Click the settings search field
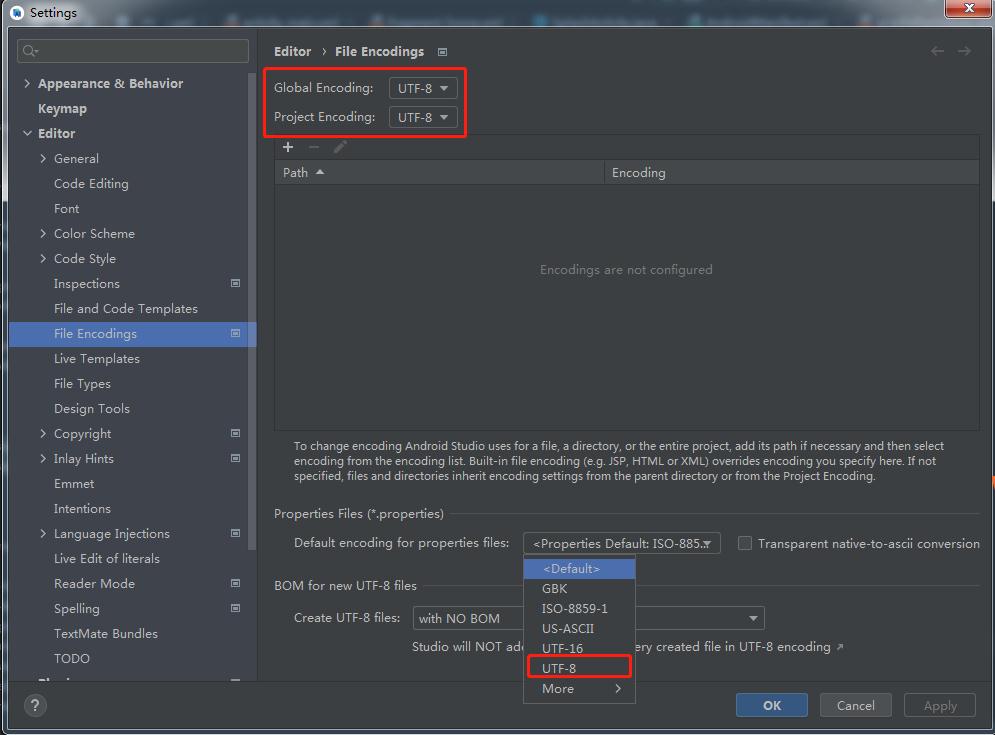 [x=133, y=51]
